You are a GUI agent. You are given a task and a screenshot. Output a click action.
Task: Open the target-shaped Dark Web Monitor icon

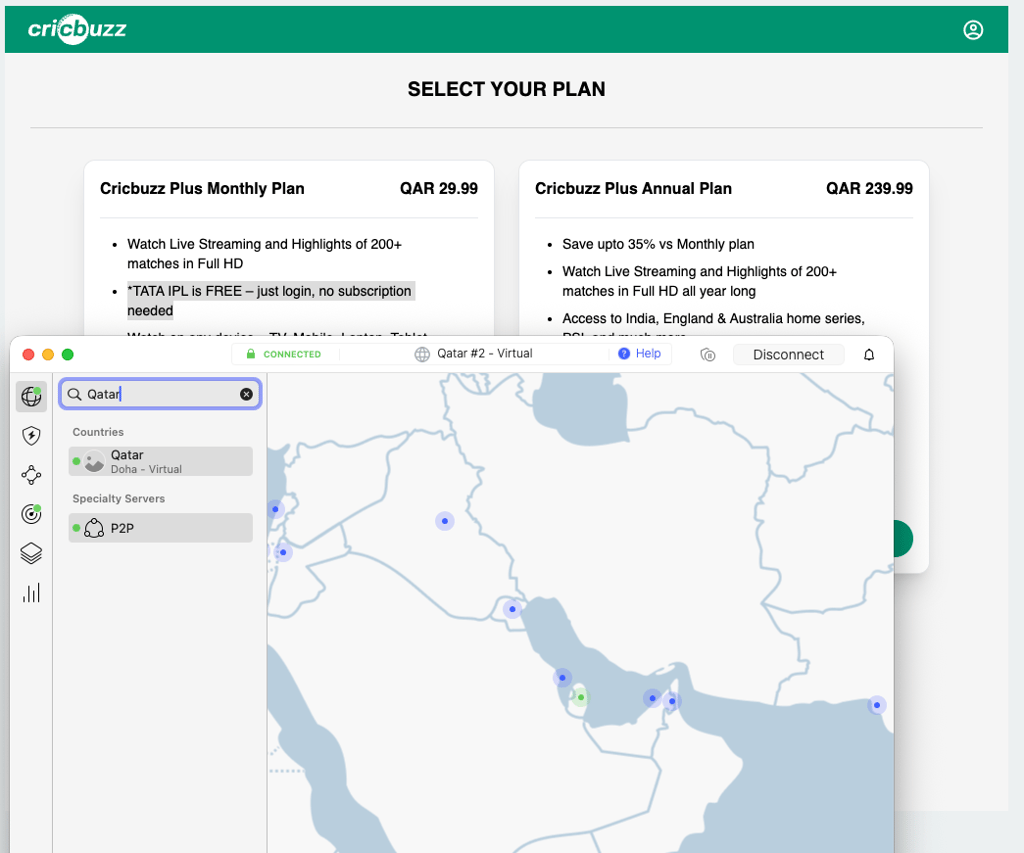tap(31, 514)
